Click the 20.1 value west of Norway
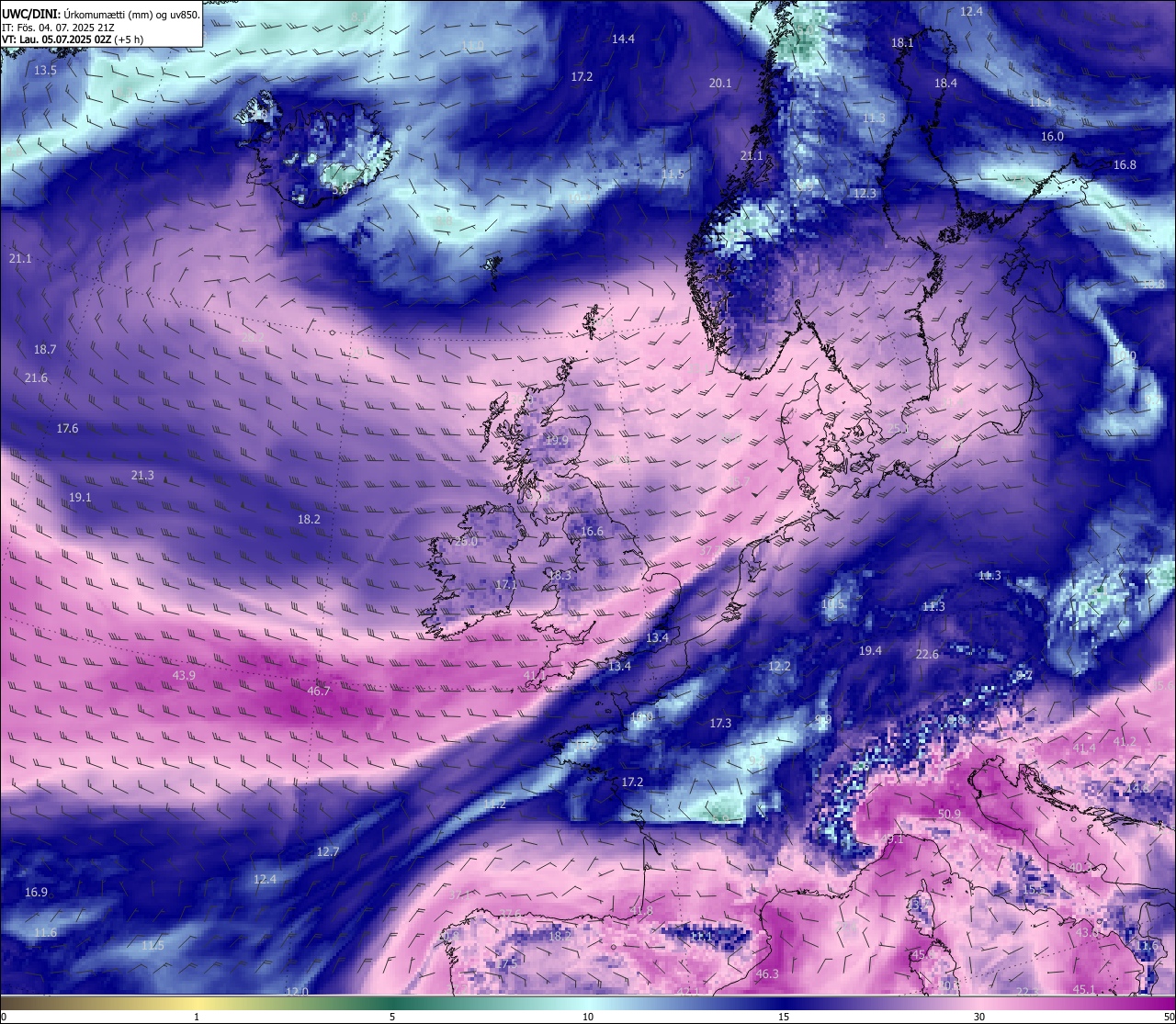Viewport: 1176px width, 1024px height. click(x=720, y=84)
